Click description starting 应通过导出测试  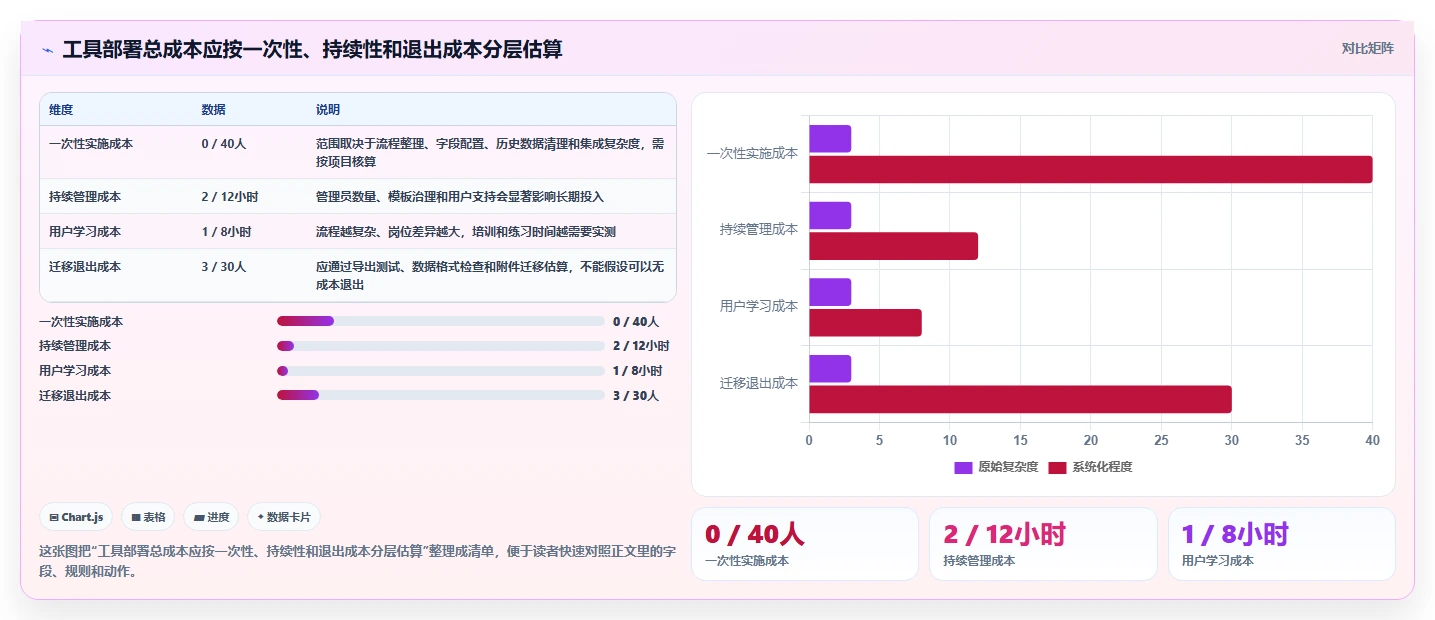[490, 276]
